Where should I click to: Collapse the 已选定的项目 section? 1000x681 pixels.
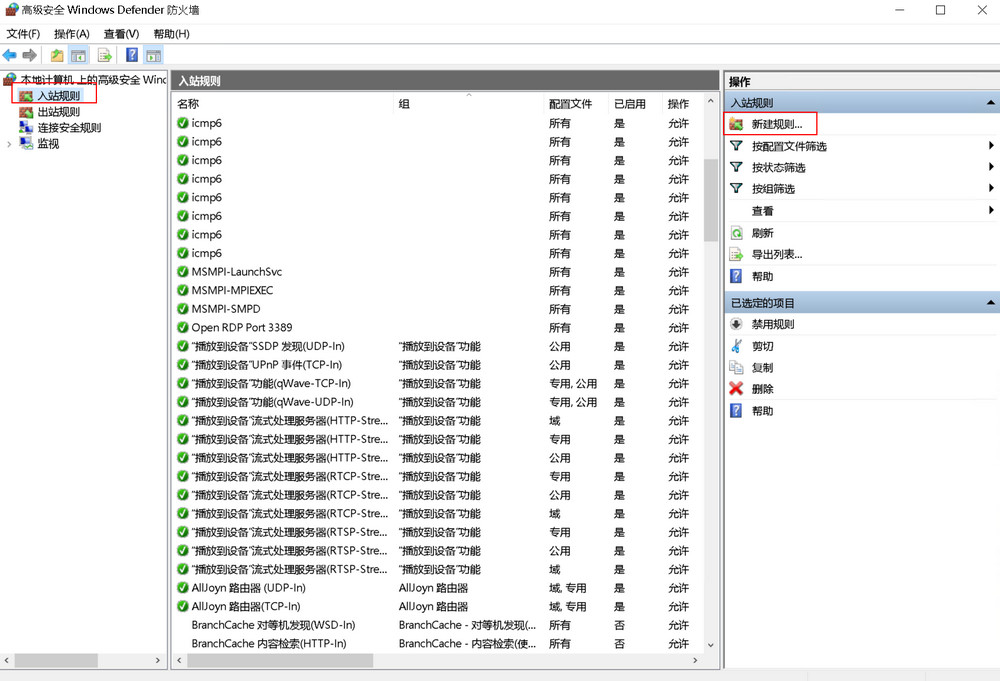(x=990, y=303)
